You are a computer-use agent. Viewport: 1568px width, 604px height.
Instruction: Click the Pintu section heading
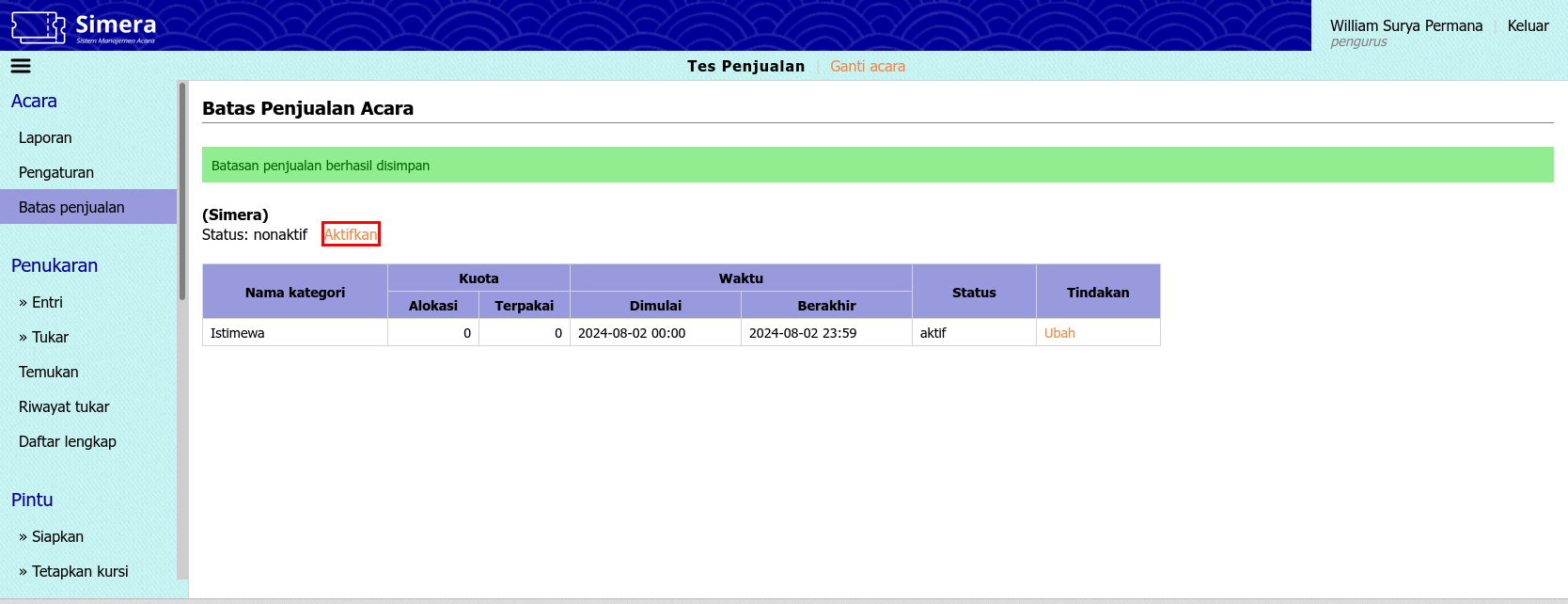pyautogui.click(x=32, y=500)
